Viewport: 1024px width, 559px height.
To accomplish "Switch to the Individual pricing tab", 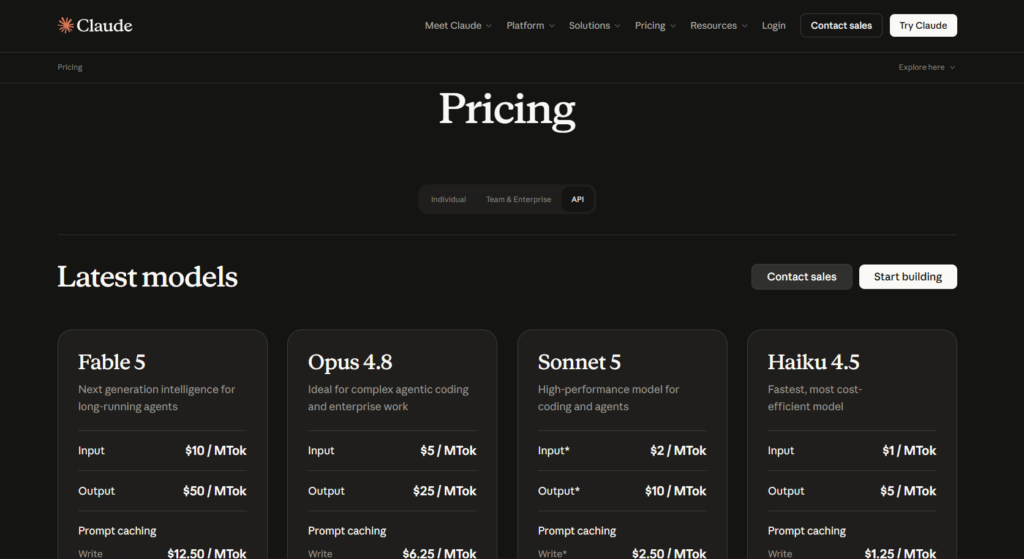I will click(x=448, y=199).
